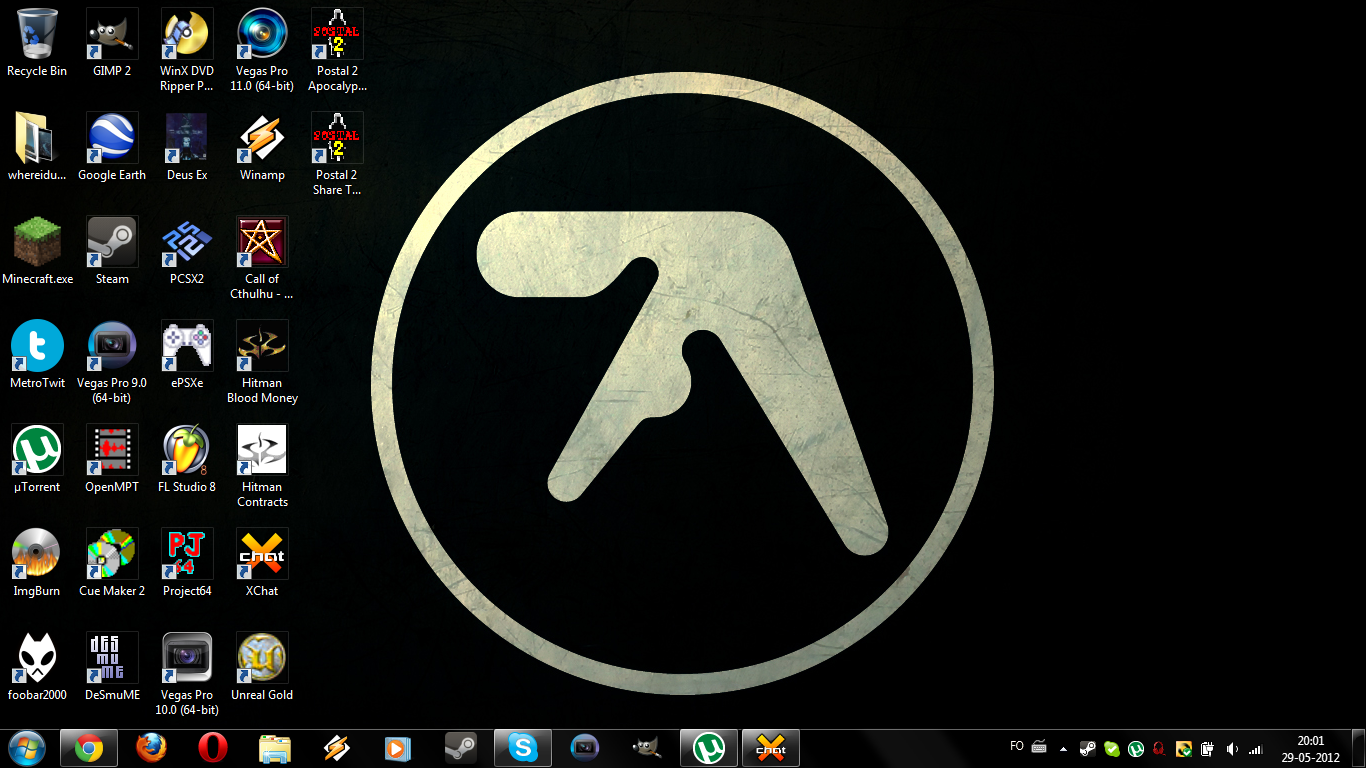The width and height of the screenshot is (1366, 768).
Task: Select the Minecraft.exe desktop icon
Action: tap(37, 252)
